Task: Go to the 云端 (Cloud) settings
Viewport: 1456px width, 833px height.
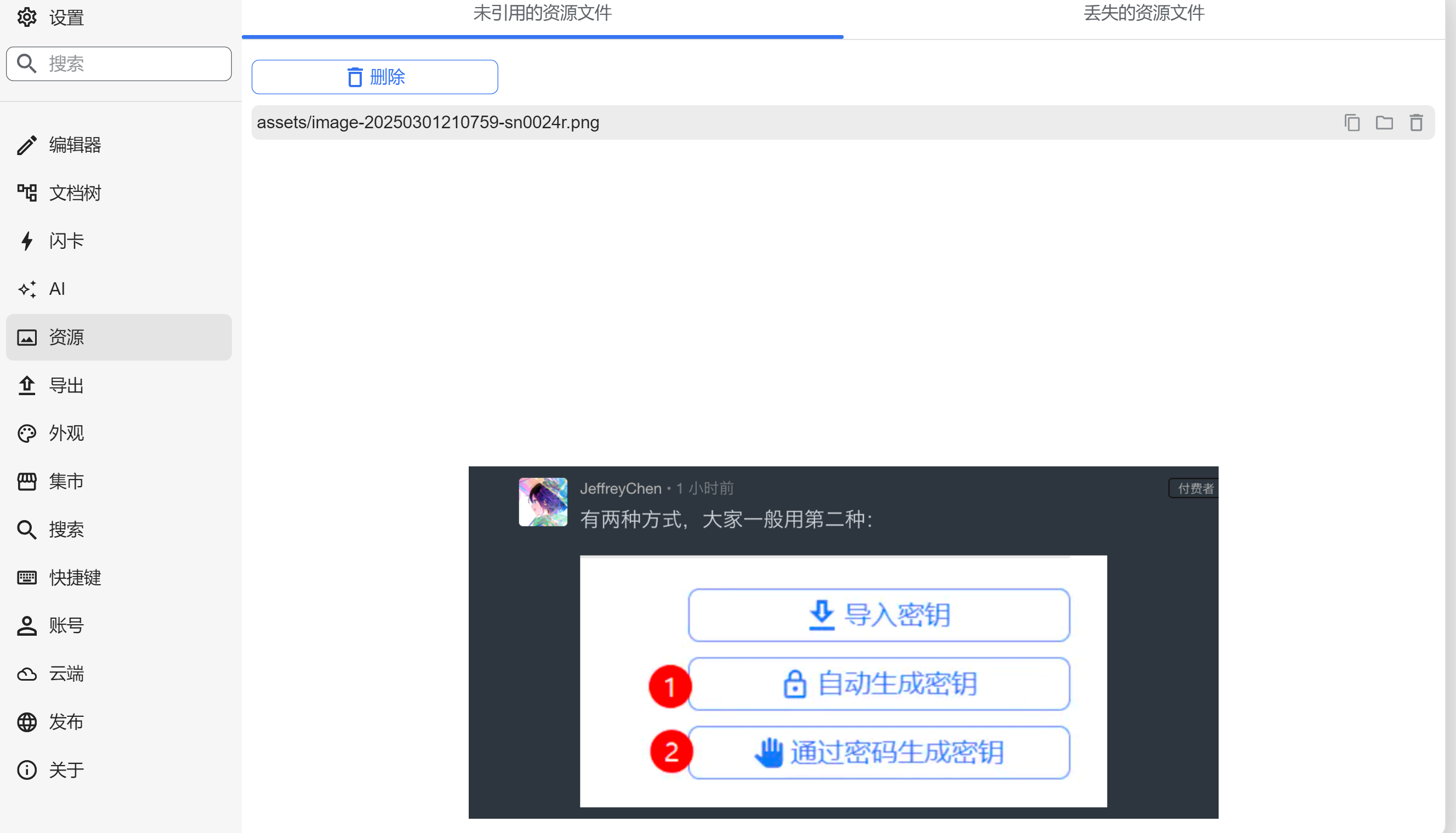Action: click(x=66, y=674)
